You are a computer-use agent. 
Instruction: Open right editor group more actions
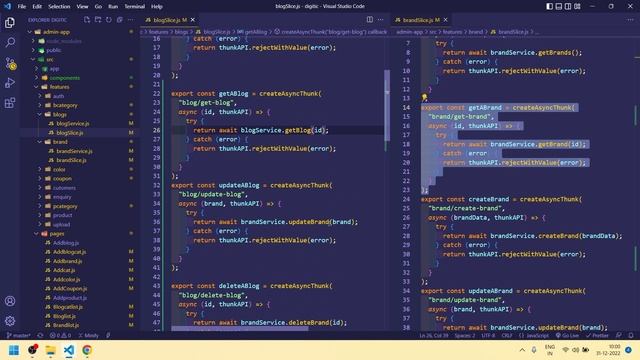[x=631, y=20]
